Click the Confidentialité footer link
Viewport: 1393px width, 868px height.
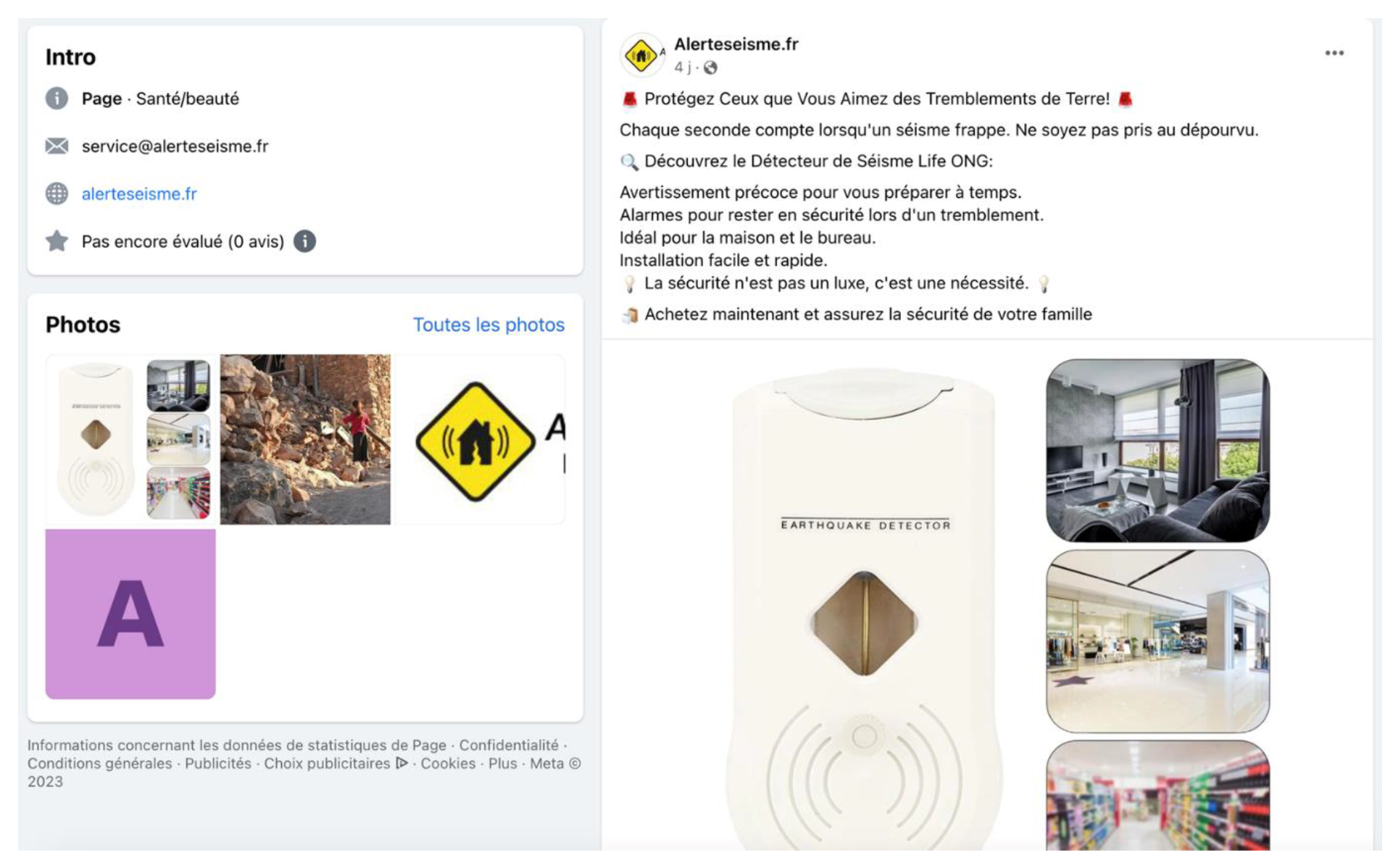[x=509, y=745]
